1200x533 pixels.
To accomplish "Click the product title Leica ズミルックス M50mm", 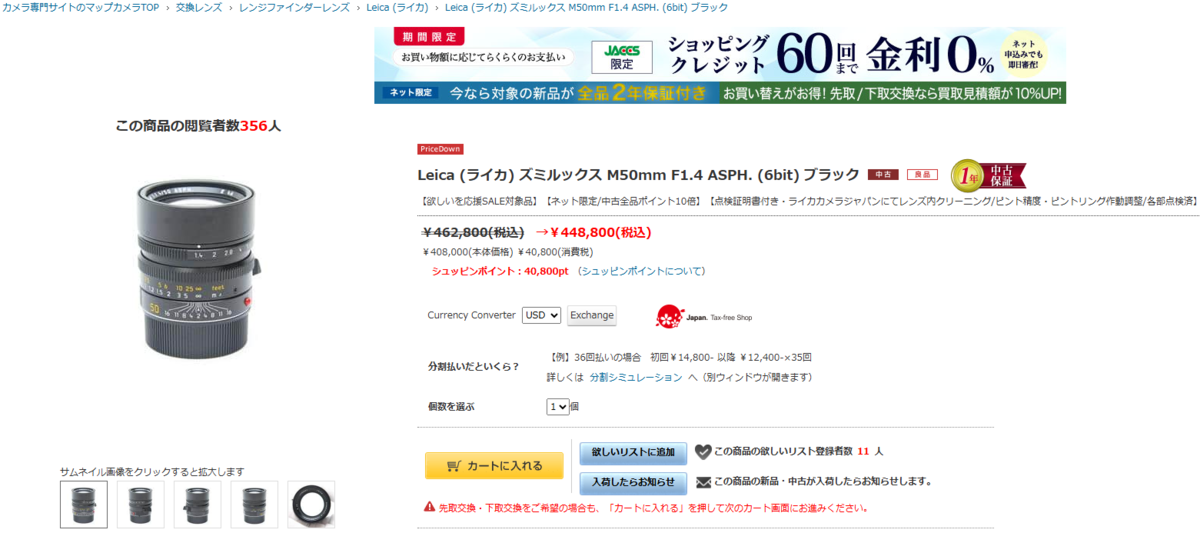I will (638, 174).
